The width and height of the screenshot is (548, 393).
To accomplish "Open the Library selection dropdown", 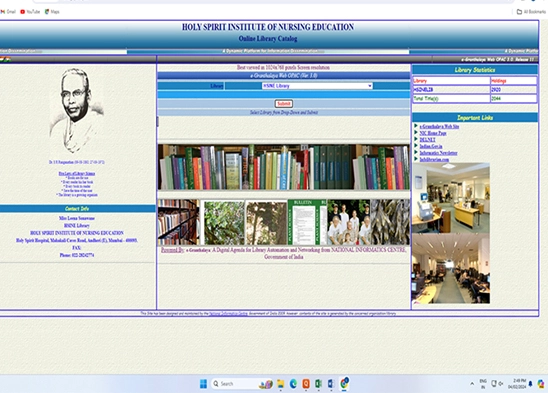I will tap(317, 86).
